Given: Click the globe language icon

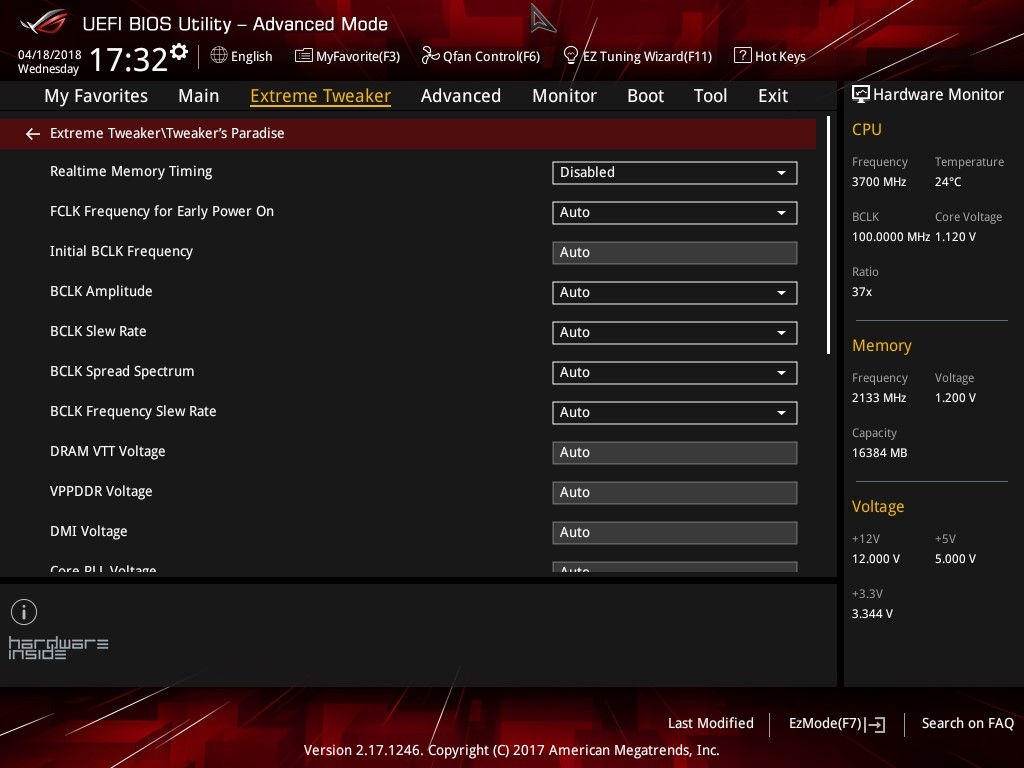Looking at the screenshot, I should point(219,56).
